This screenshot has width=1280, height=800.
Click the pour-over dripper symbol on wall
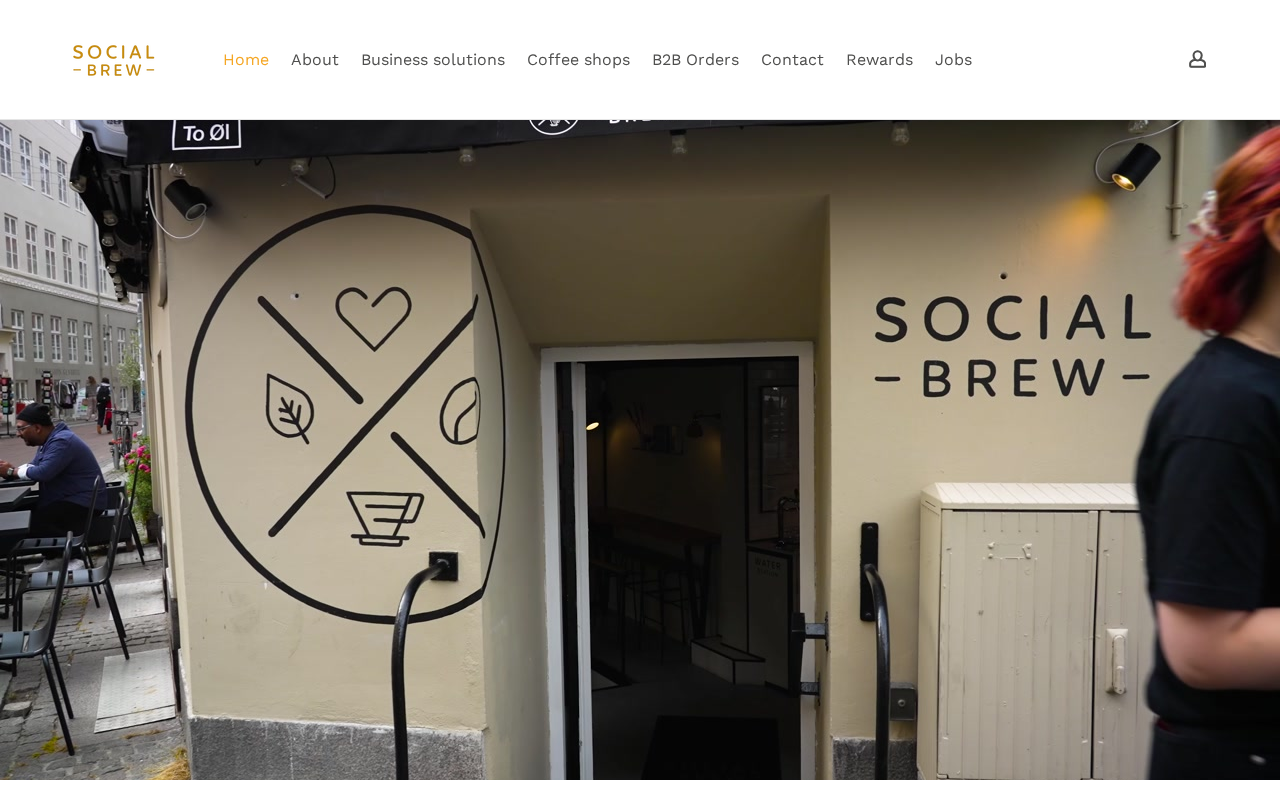click(385, 519)
